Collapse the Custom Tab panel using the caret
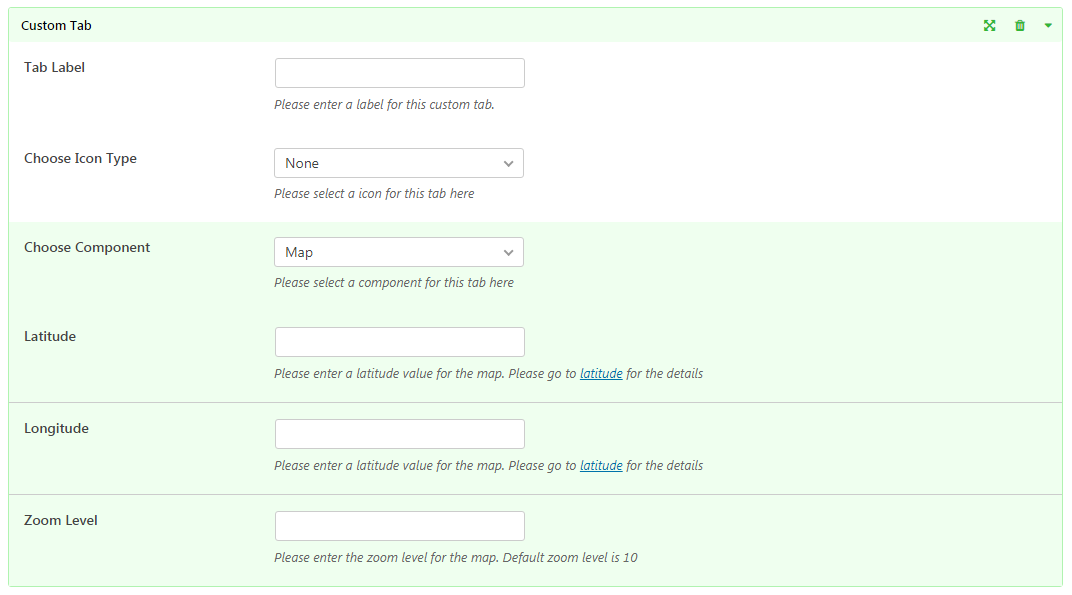This screenshot has width=1072, height=595. point(1048,25)
